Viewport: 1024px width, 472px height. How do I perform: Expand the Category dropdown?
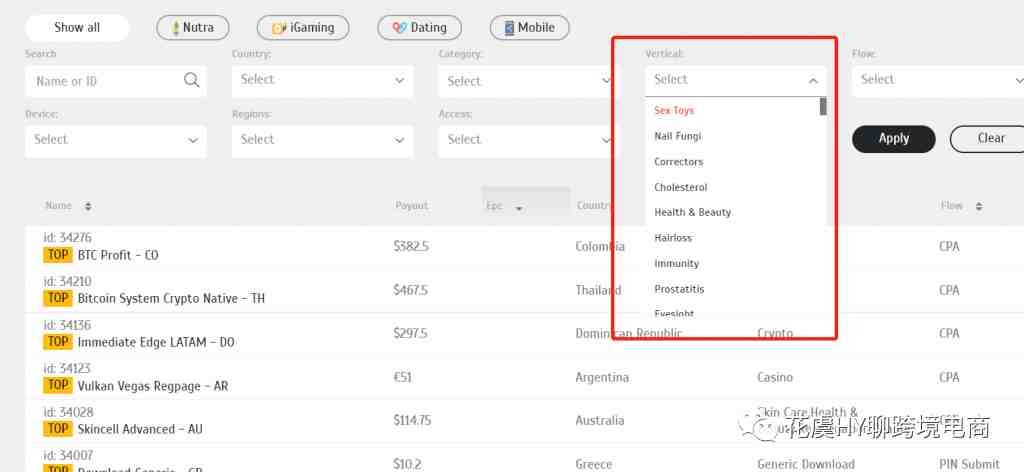click(x=529, y=81)
